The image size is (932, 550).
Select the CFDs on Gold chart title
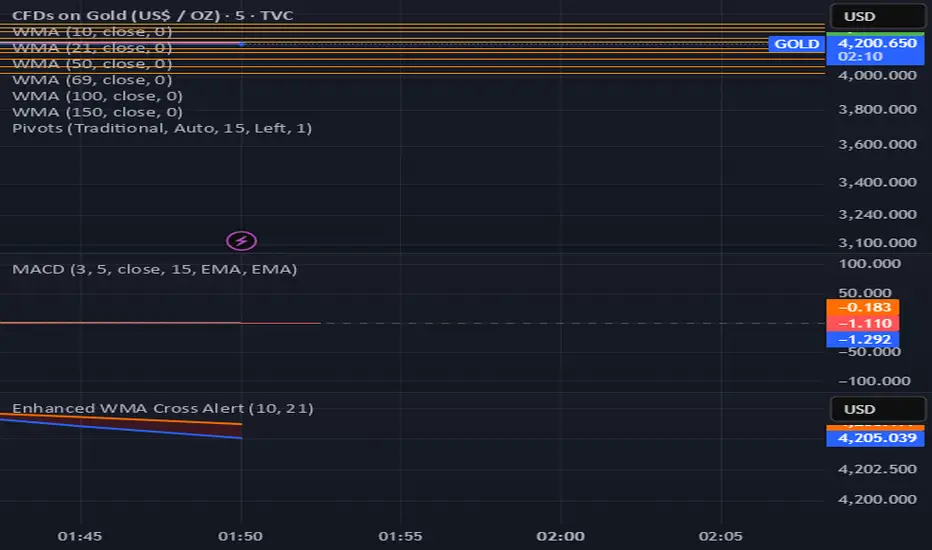153,15
